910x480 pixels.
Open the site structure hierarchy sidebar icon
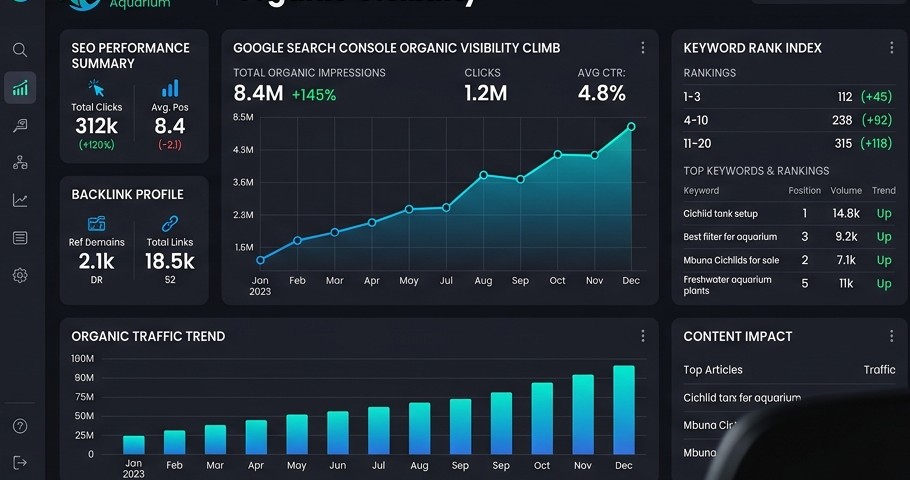pos(20,163)
